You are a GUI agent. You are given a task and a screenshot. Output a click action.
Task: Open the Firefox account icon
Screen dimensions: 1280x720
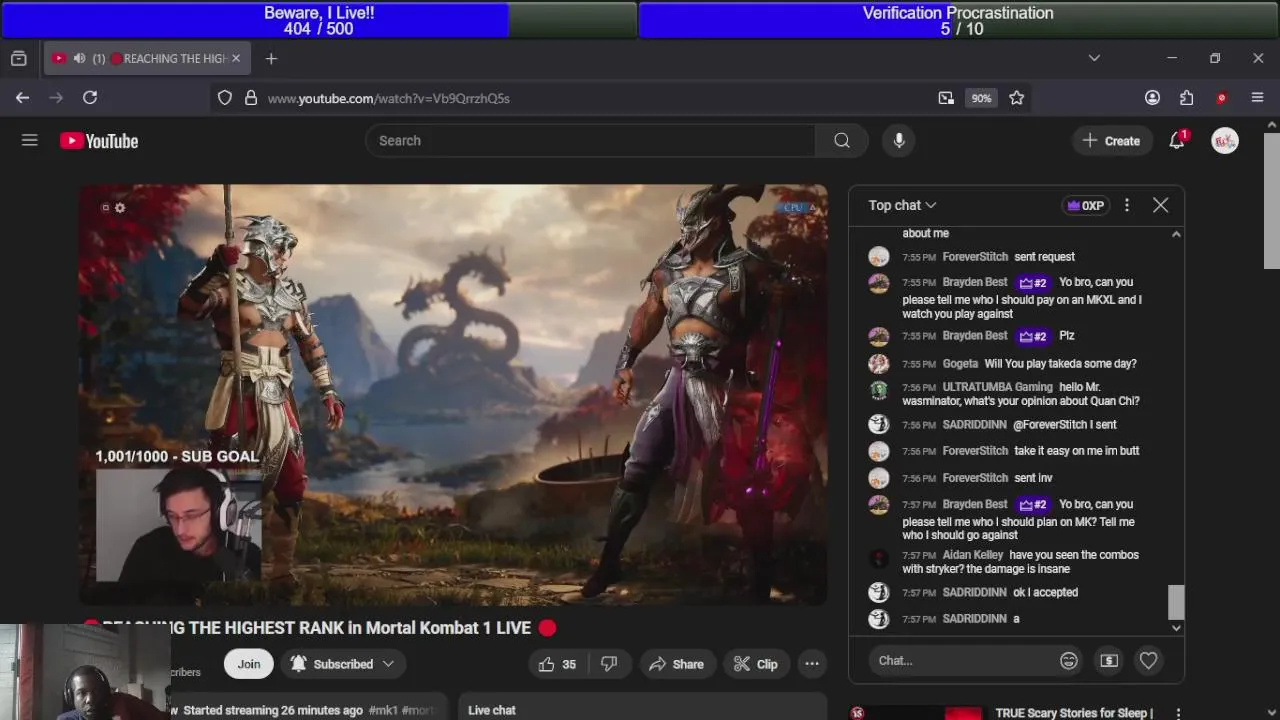[x=1152, y=98]
